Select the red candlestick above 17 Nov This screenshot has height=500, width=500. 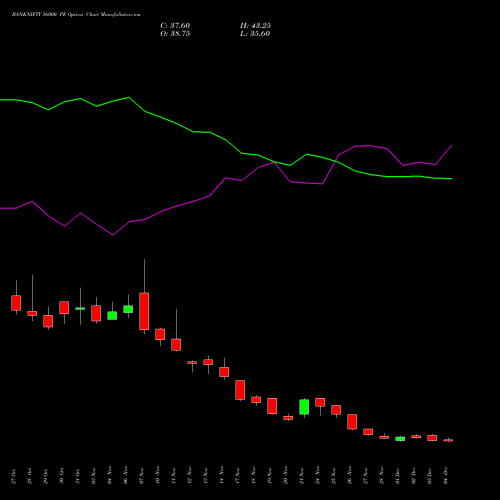pyautogui.click(x=240, y=390)
